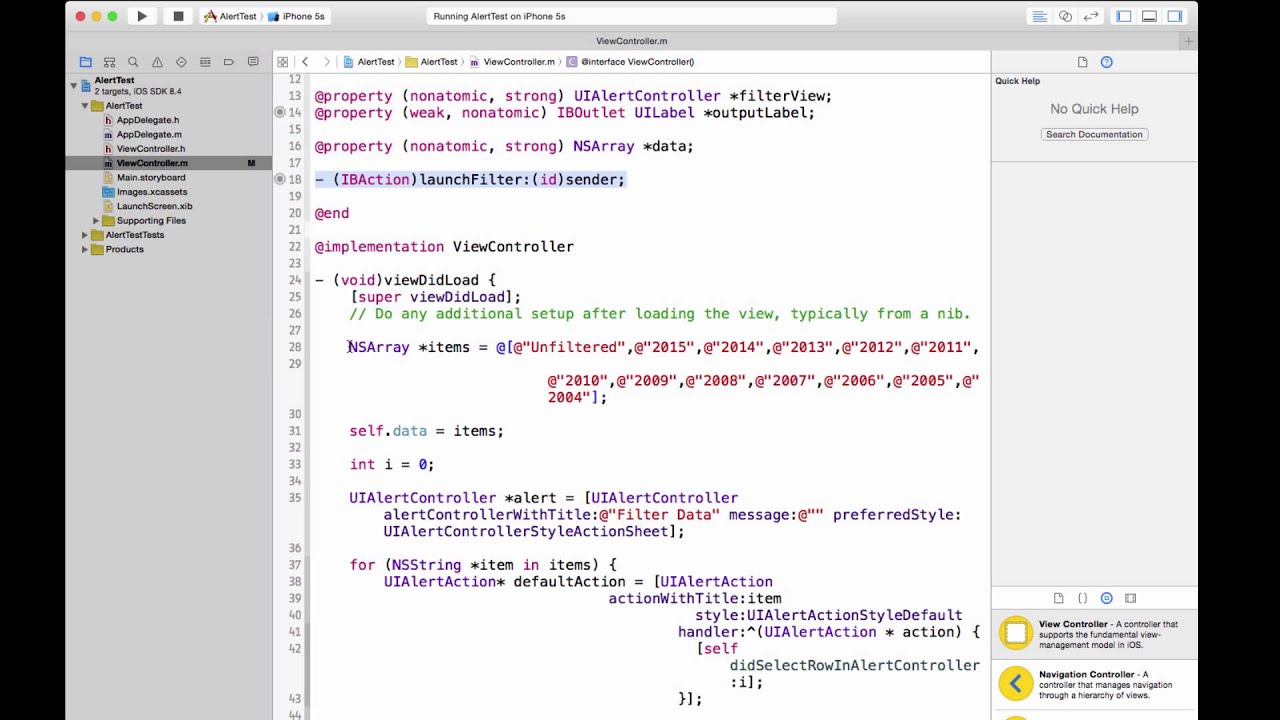The image size is (1280, 720).
Task: Click the "Unfiltered" string literal
Action: click(x=569, y=347)
